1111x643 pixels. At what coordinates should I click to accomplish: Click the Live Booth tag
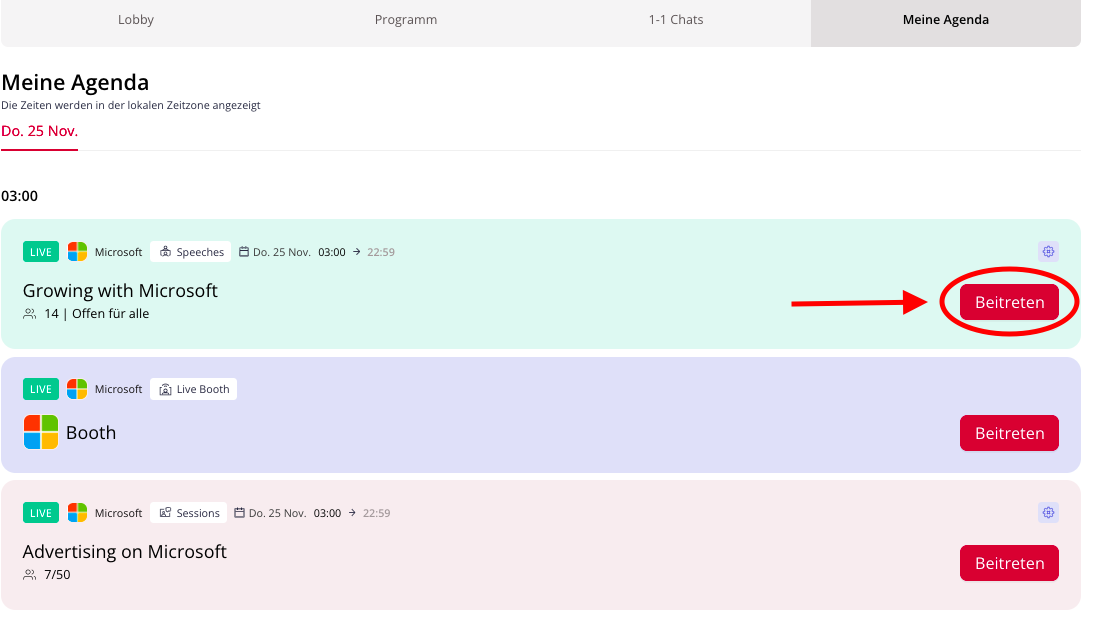pos(193,389)
